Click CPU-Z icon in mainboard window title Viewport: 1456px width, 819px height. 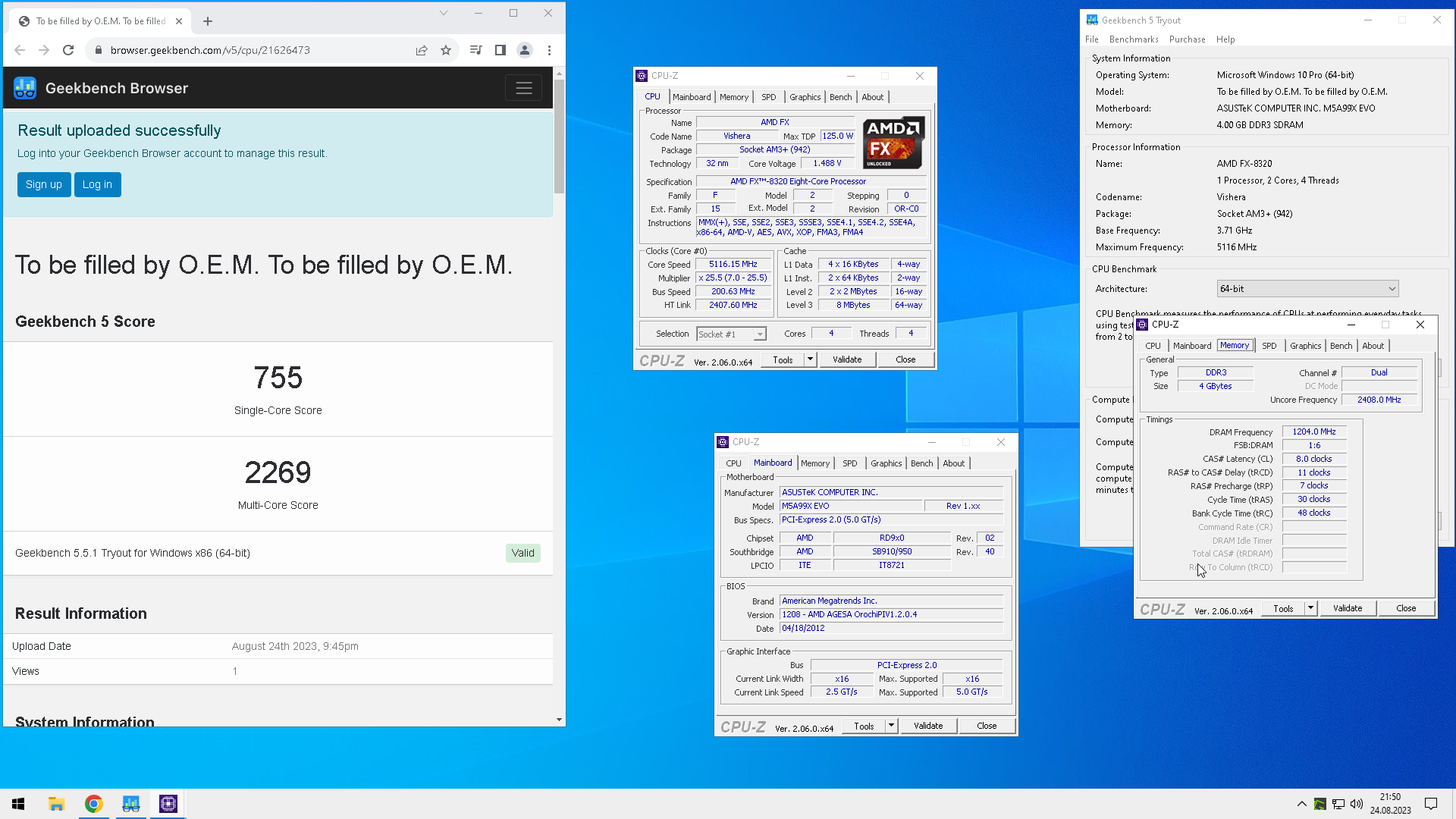tap(723, 442)
